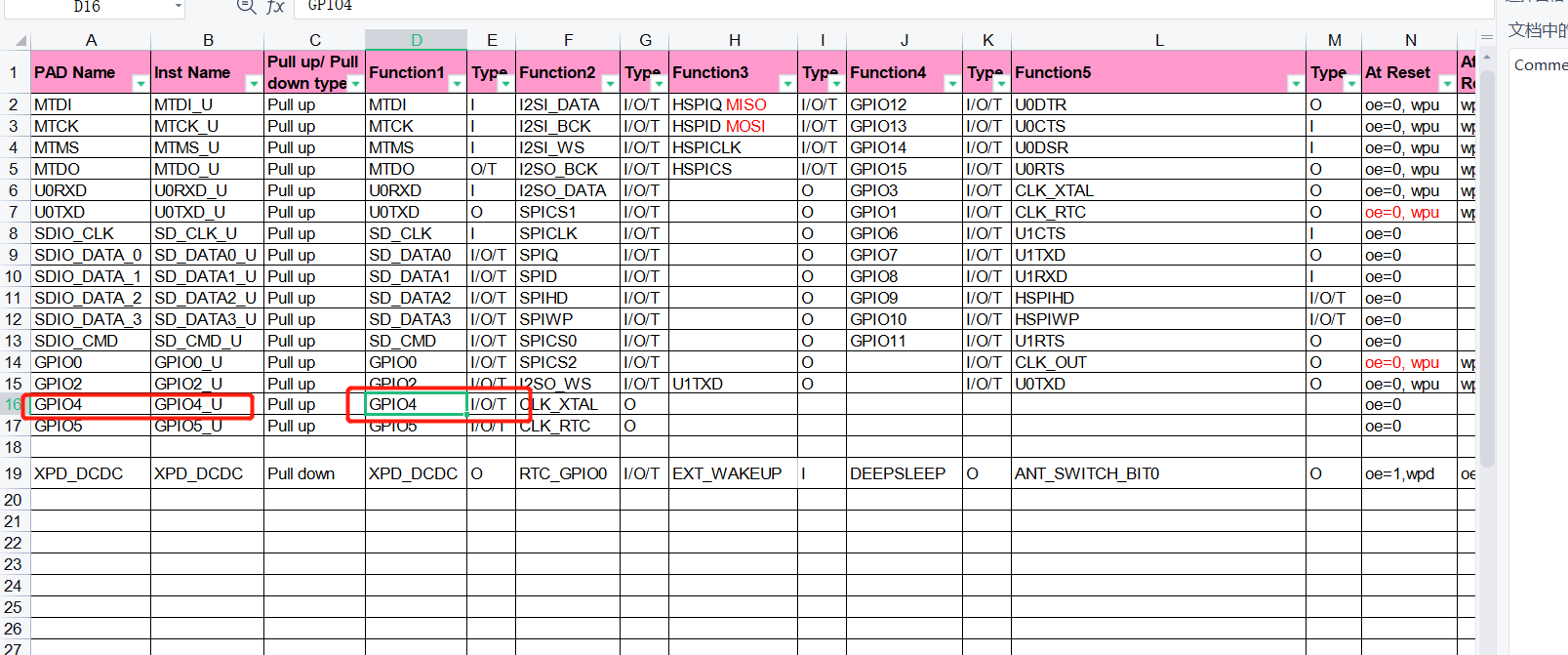This screenshot has width=1568, height=655.
Task: Select cell DEEPSLEEP
Action: pyautogui.click(x=905, y=473)
